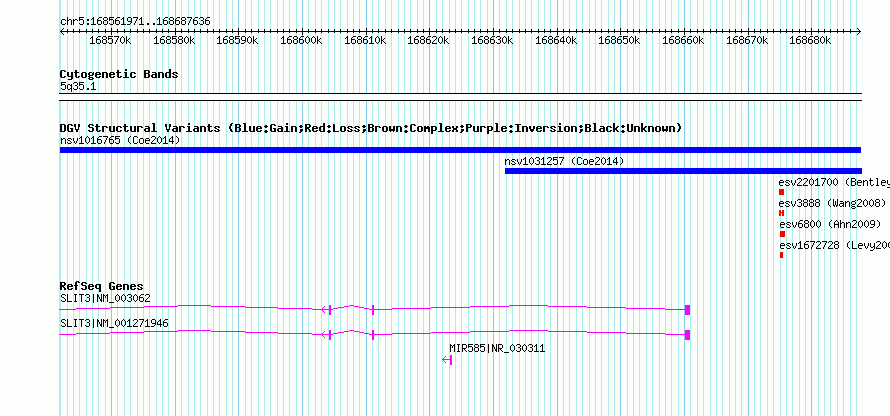Click the nsv1016765 blue gain bar
This screenshot has height=416, width=890.
460,150
